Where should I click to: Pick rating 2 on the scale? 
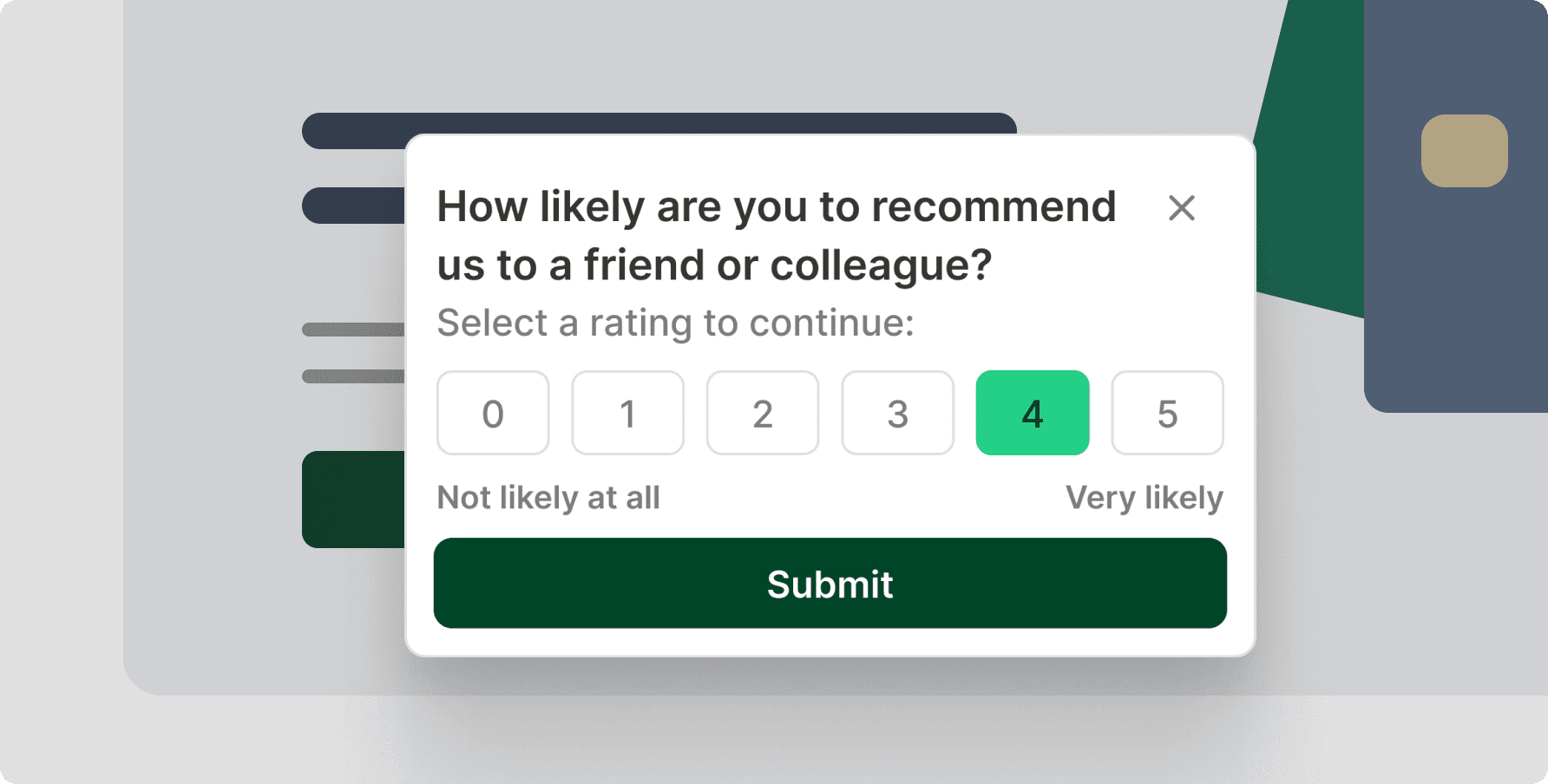(763, 413)
